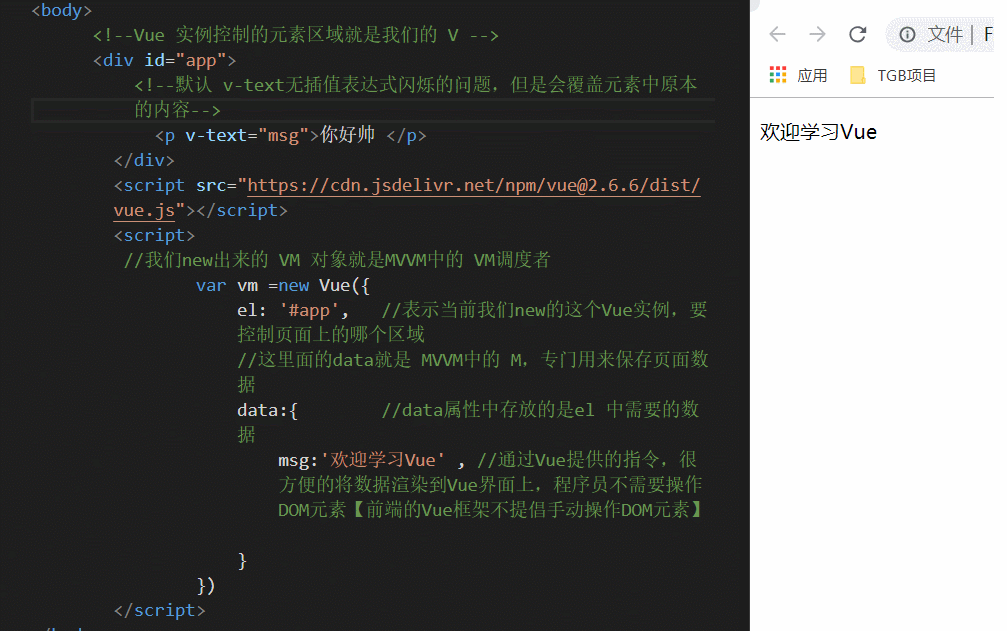Click the <body> opening tag in the editor
1007x631 pixels.
[62, 10]
